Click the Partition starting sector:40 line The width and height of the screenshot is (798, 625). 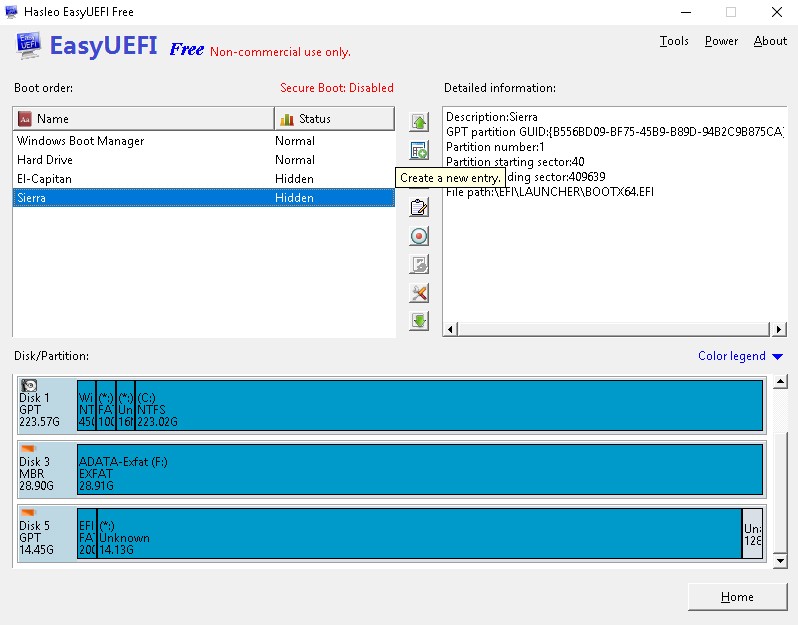click(x=515, y=162)
